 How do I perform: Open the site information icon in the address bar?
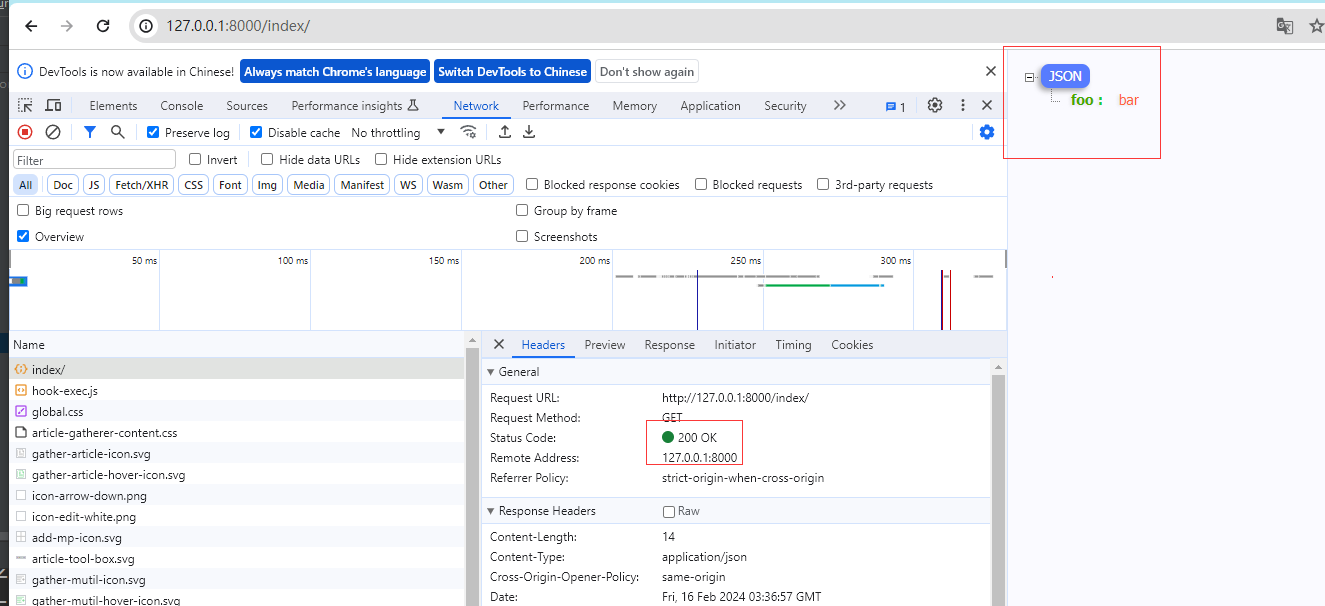146,26
